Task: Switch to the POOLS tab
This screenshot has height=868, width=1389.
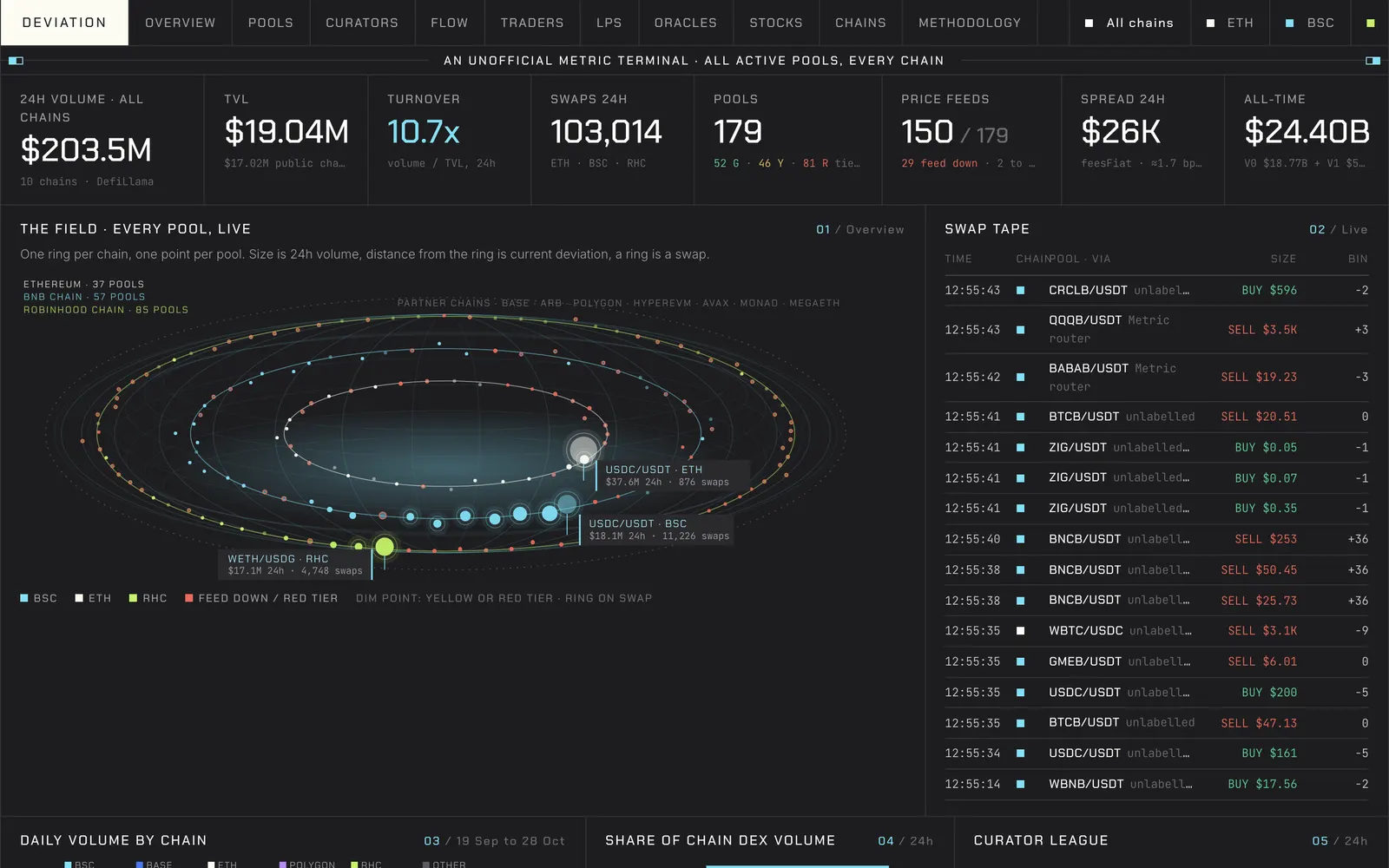Action: click(x=271, y=23)
